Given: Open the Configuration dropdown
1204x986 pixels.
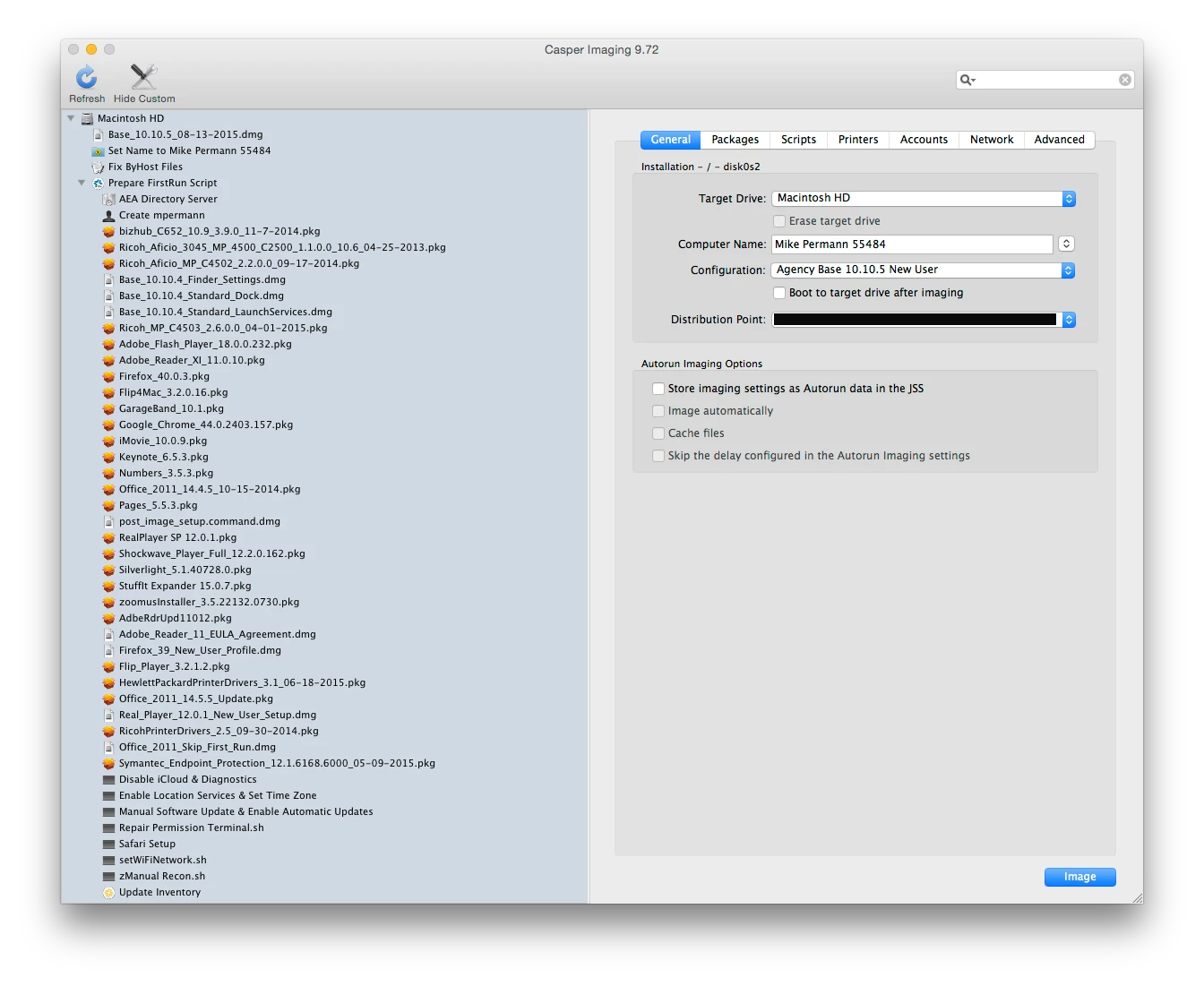Looking at the screenshot, I should tap(924, 270).
